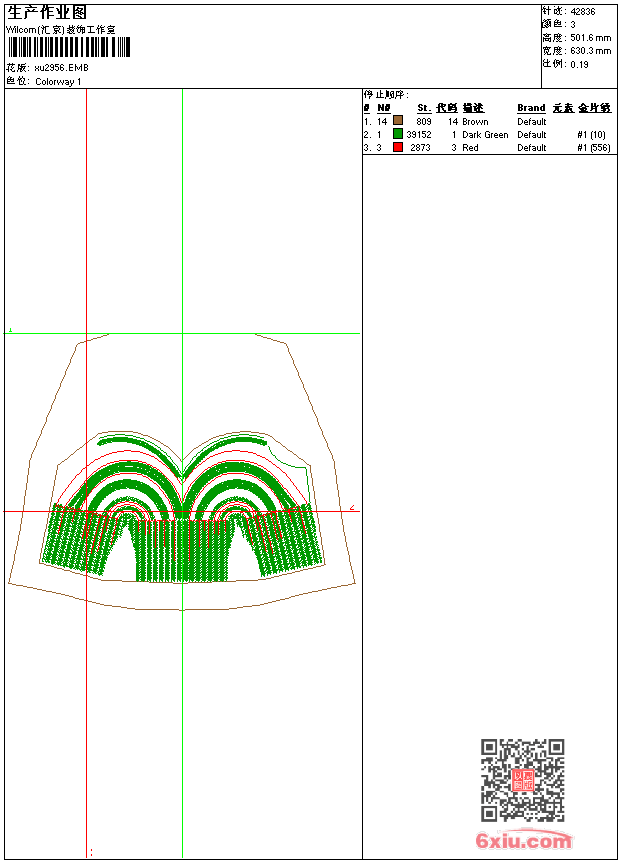
Task: Select the sequin value '#1 (556)'
Action: pyautogui.click(x=594, y=148)
